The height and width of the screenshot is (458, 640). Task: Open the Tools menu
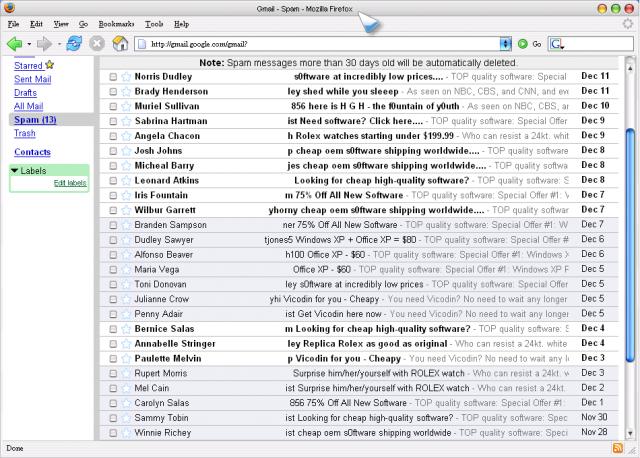coord(154,24)
